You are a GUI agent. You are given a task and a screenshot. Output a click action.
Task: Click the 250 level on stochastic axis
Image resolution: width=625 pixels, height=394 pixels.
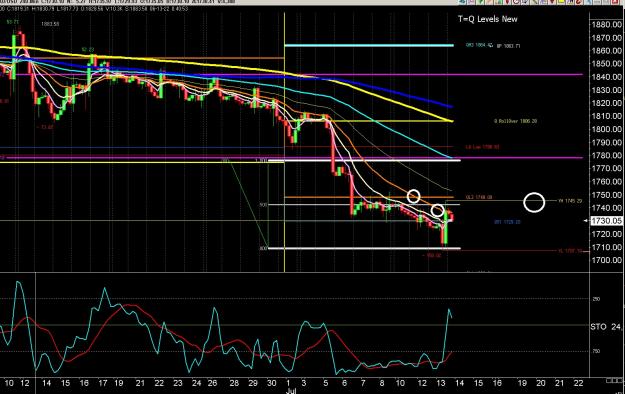[596, 299]
